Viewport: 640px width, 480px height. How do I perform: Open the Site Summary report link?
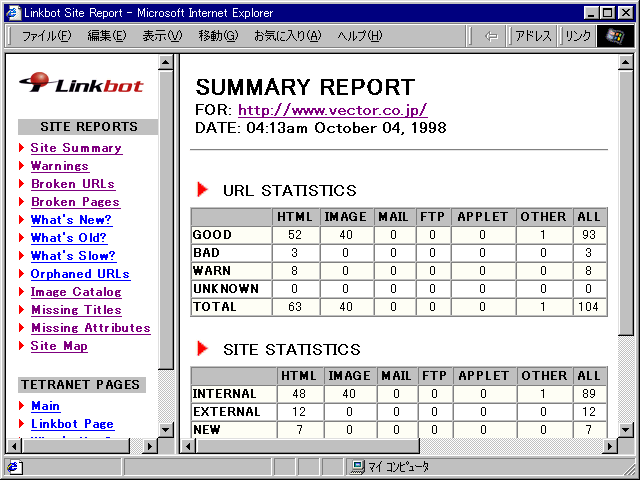76,148
